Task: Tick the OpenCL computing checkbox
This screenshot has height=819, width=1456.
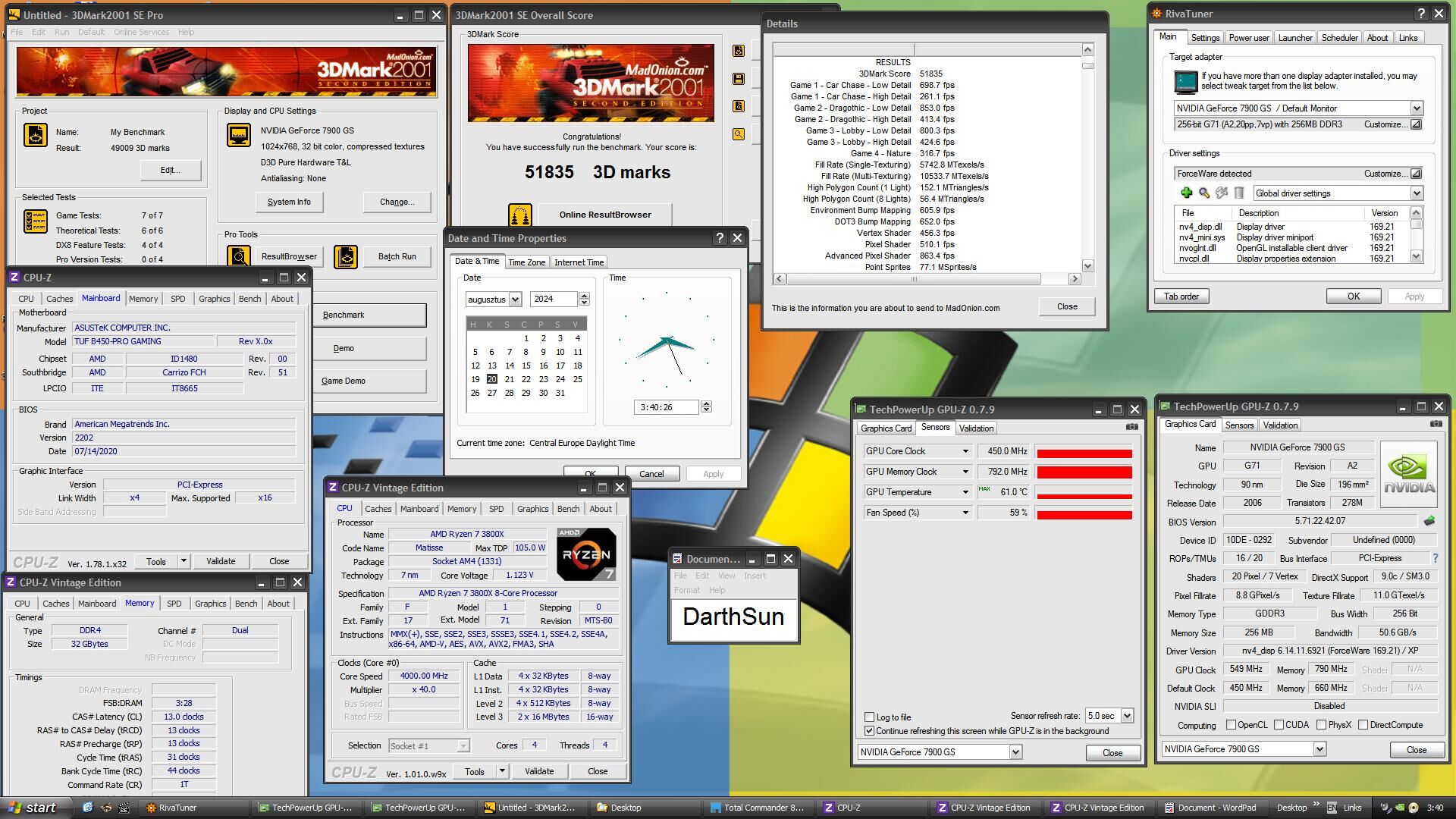Action: (1231, 725)
